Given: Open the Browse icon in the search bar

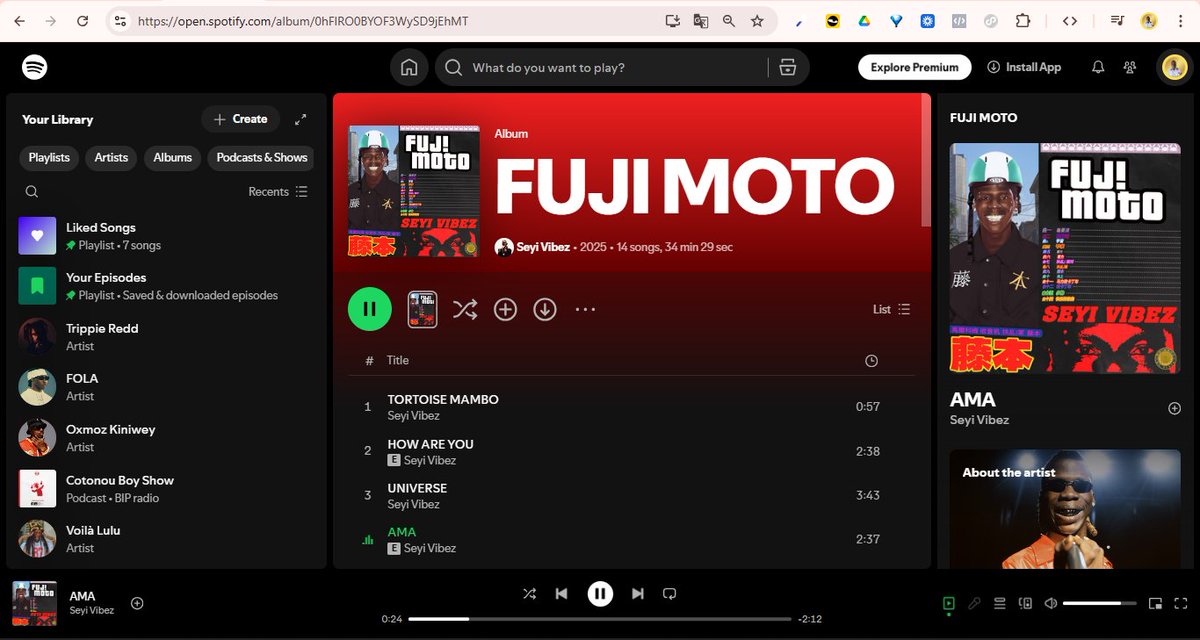Looking at the screenshot, I should [x=787, y=67].
